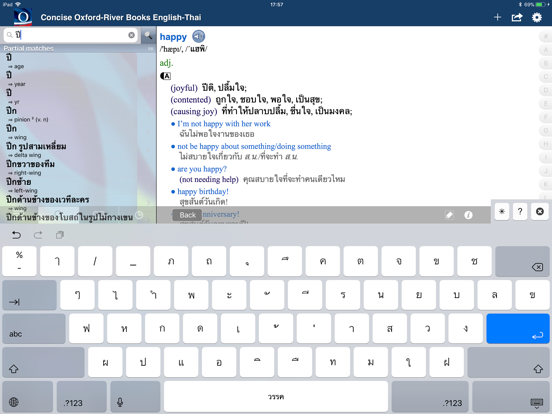This screenshot has width=552, height=414.
Task: Tap the ก key on keyboard
Action: [x=162, y=328]
